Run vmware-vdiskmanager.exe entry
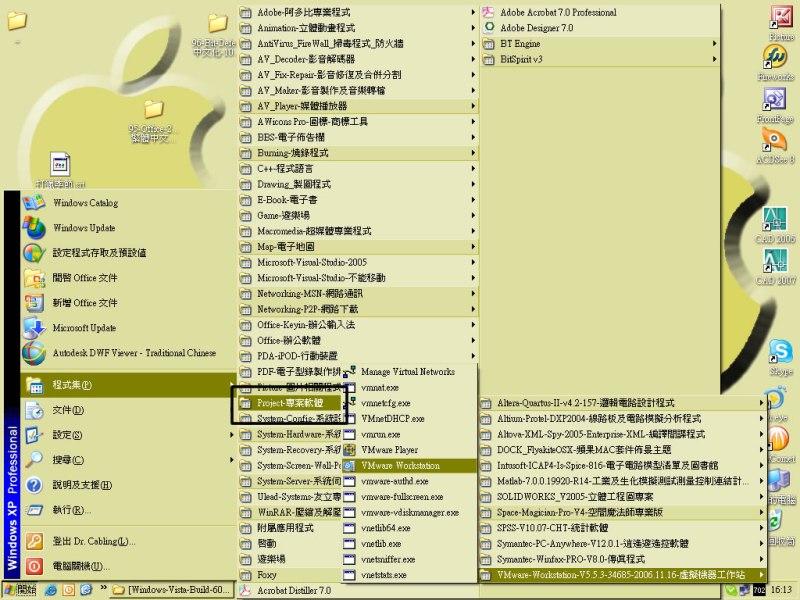 coord(409,513)
